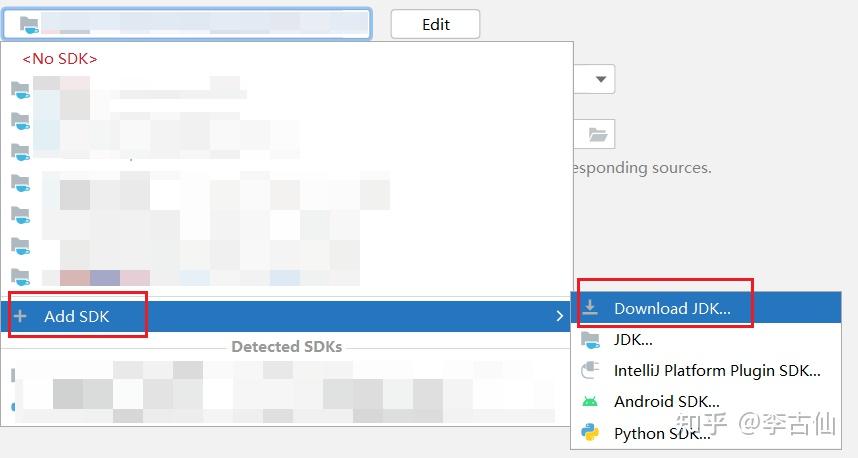
Task: Click the download arrow icon beside Download JDK
Action: 591,308
